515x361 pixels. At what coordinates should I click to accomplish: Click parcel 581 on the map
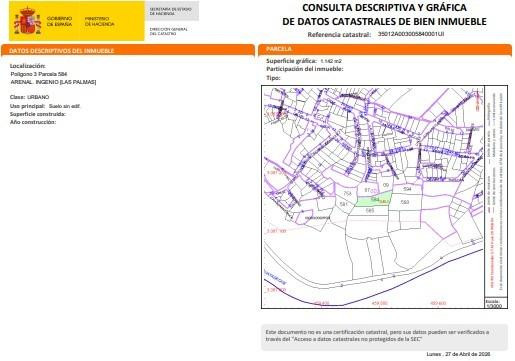click(x=343, y=204)
